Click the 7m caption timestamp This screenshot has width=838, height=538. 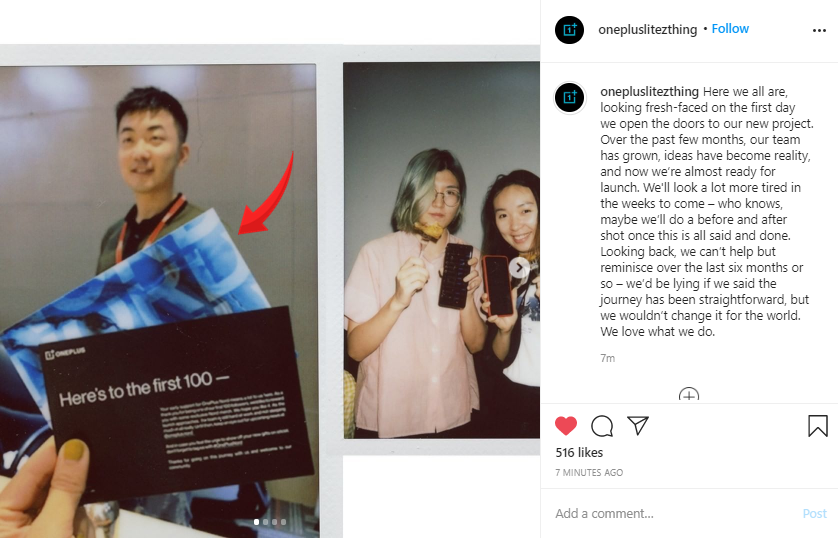[x=608, y=358]
